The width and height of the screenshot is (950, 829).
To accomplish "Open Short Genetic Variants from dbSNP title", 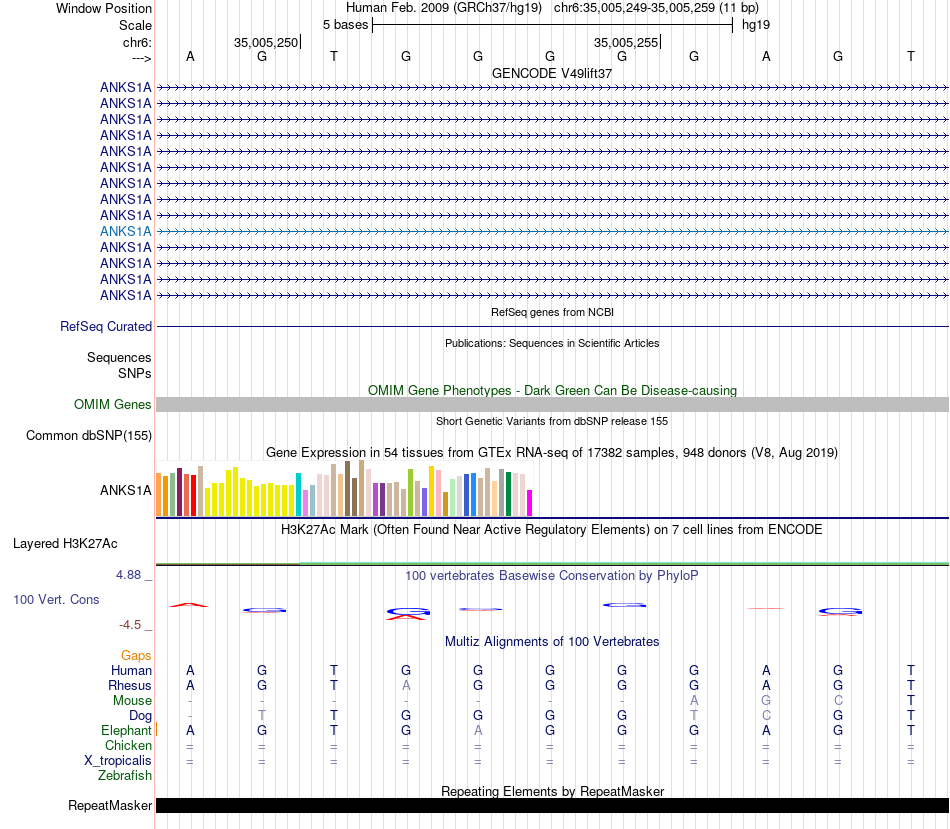I will [552, 421].
